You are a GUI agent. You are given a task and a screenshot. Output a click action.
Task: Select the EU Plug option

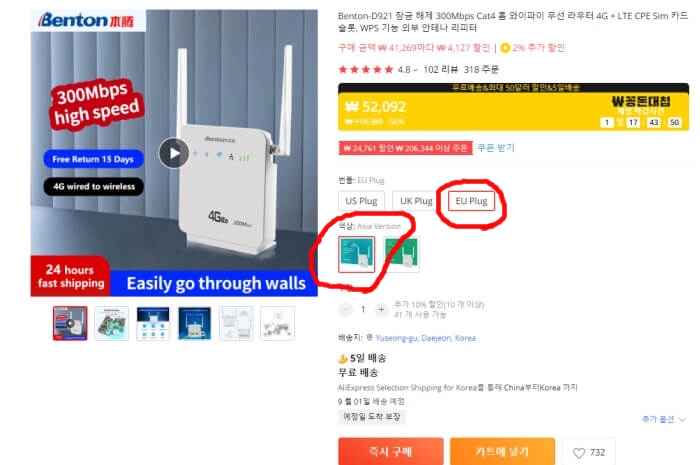[471, 201]
